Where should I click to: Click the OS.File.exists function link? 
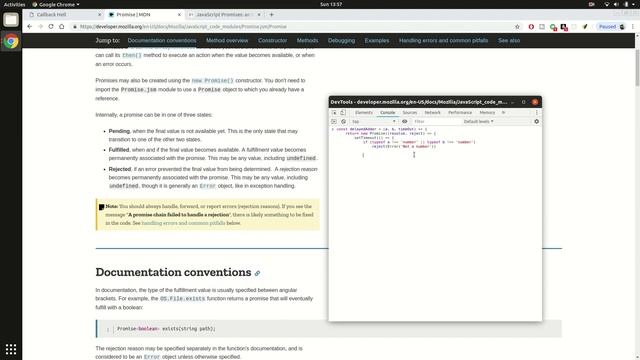[x=182, y=299]
